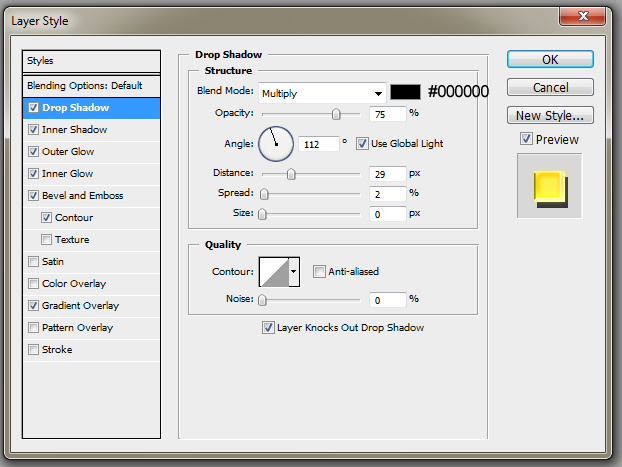Uncheck the Inner Shadow checkbox
Image resolution: width=622 pixels, height=467 pixels.
pyautogui.click(x=33, y=129)
